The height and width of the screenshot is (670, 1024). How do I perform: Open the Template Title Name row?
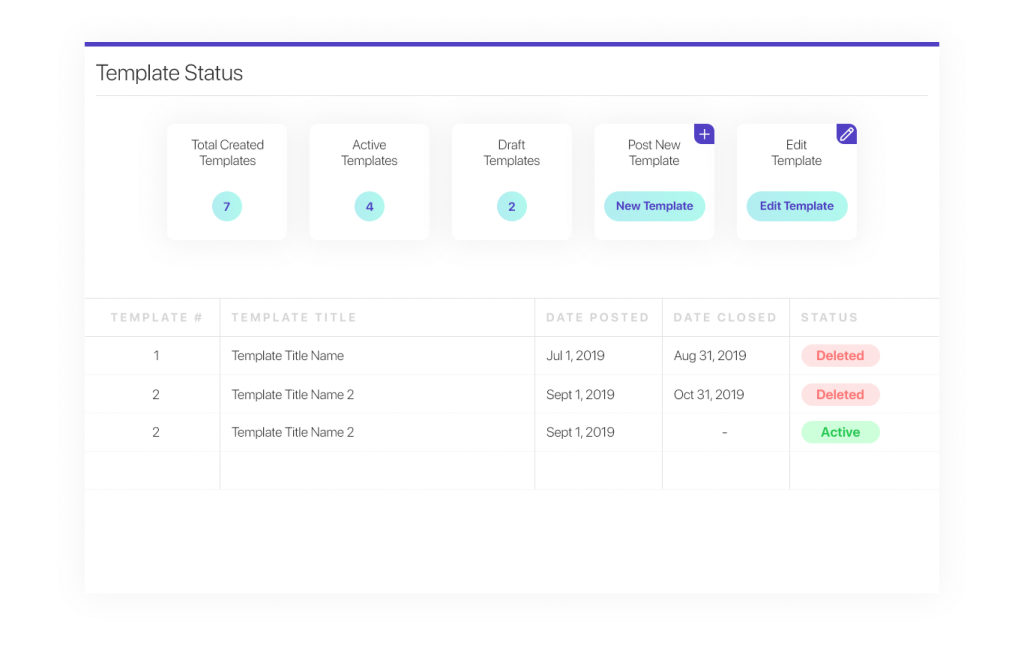tap(288, 356)
